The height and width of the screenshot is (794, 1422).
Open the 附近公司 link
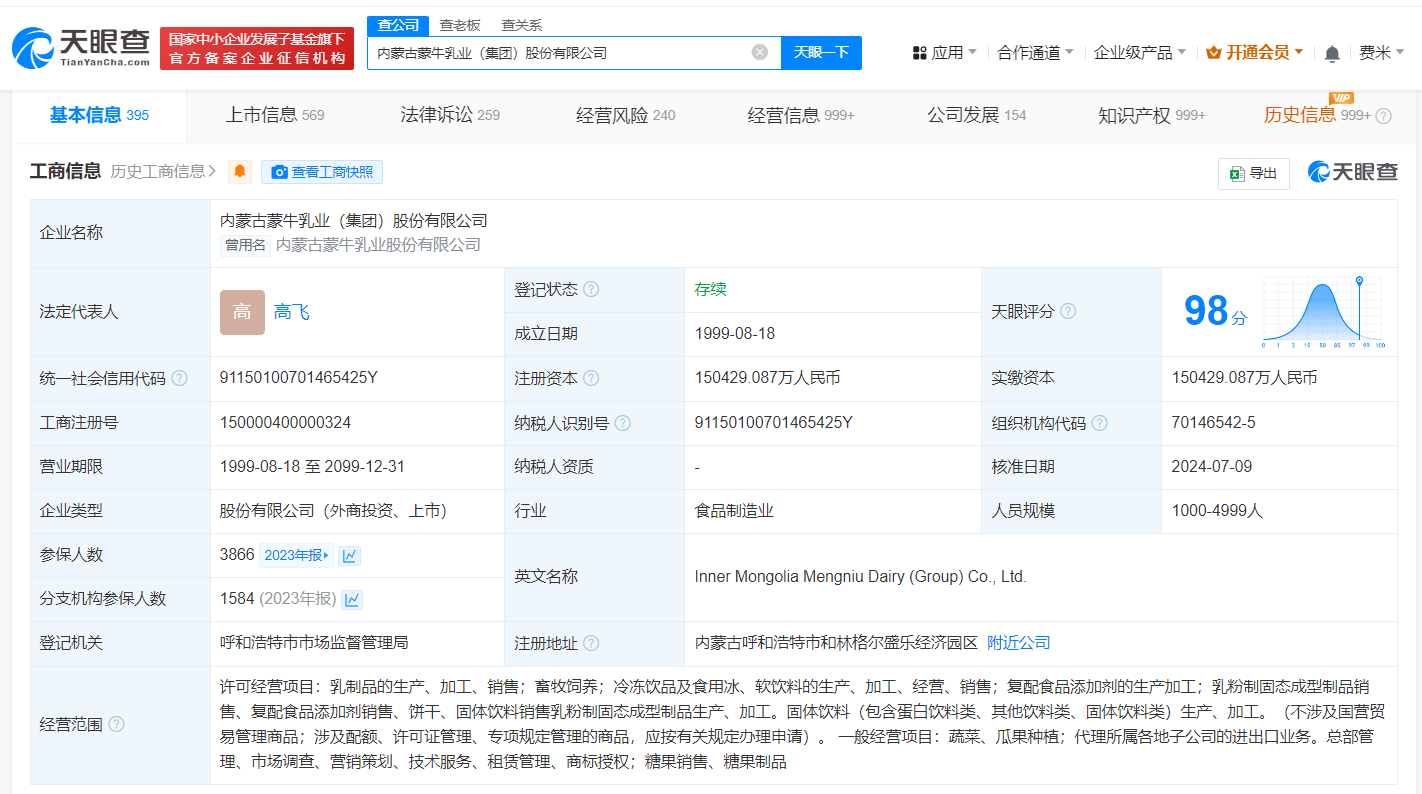coord(1019,642)
